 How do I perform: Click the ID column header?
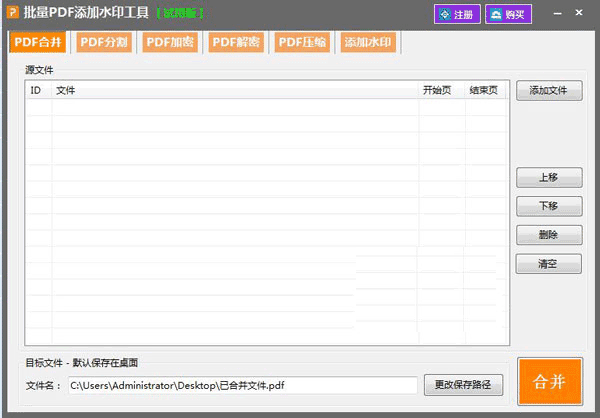pyautogui.click(x=39, y=91)
